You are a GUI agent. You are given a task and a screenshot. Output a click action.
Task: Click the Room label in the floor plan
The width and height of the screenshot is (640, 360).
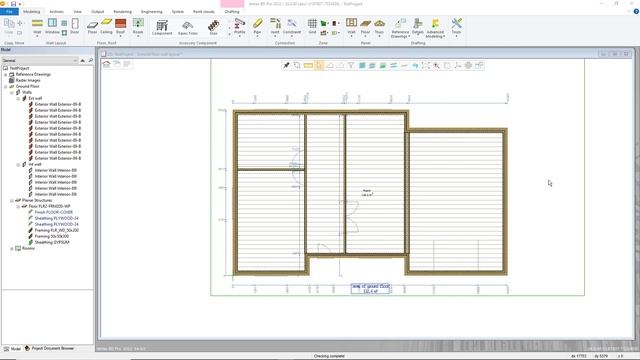pos(367,193)
